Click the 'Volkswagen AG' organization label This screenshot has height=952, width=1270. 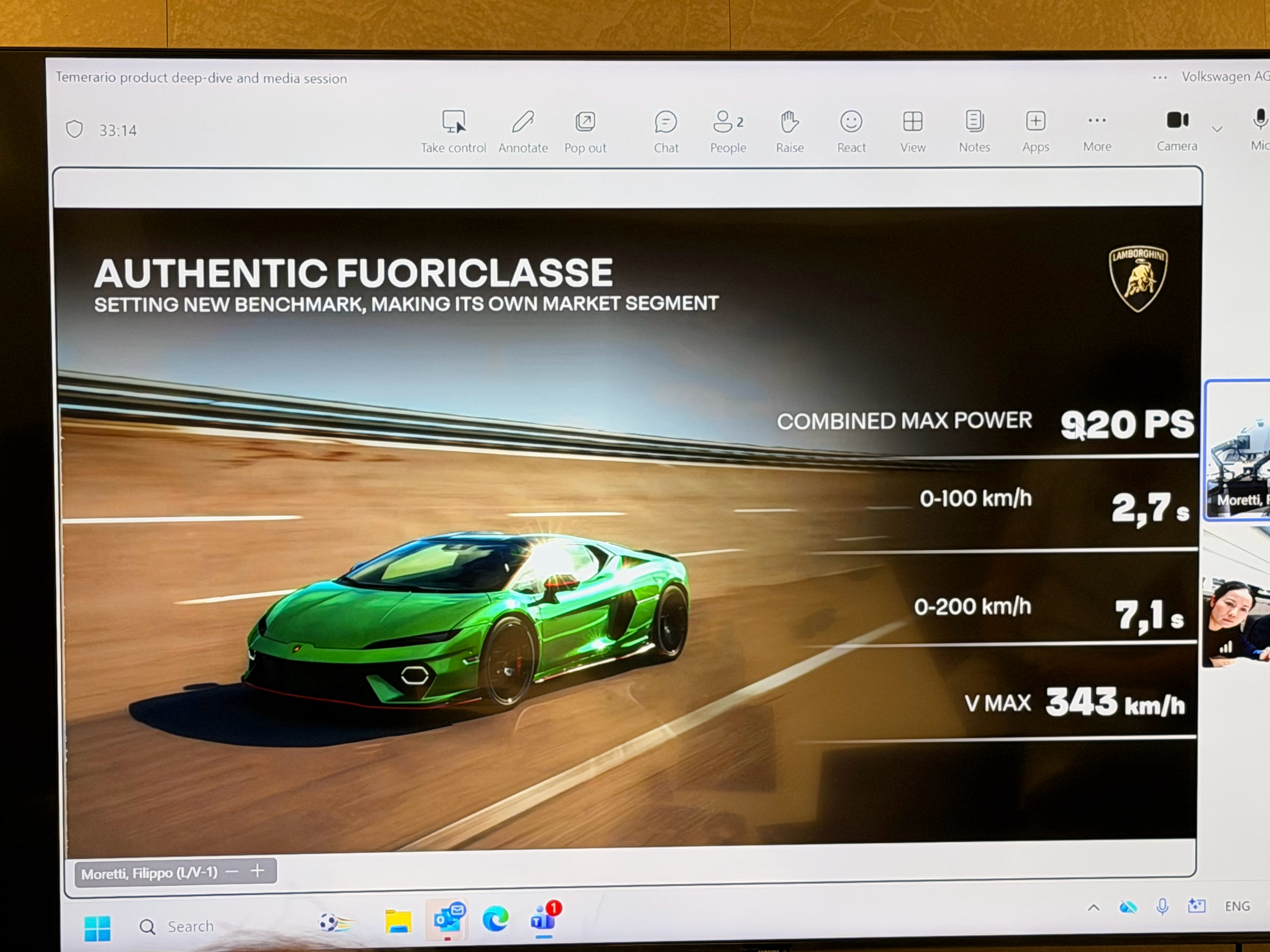(1225, 76)
